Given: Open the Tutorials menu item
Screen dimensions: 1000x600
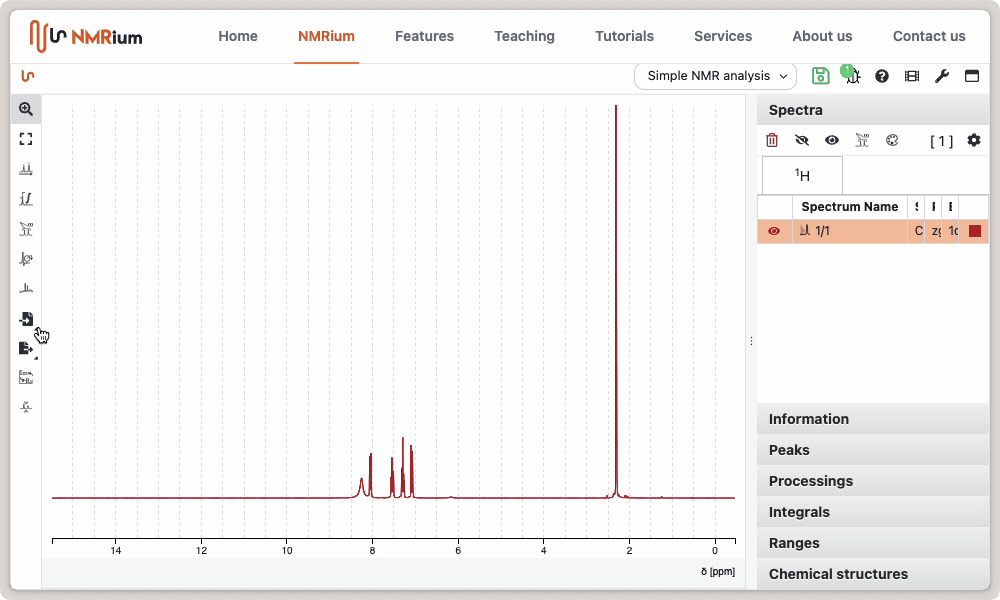Looking at the screenshot, I should pyautogui.click(x=624, y=36).
